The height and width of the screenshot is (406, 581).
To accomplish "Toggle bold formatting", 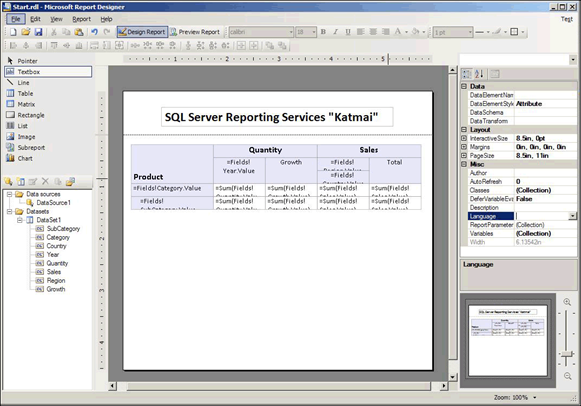I will coord(323,32).
